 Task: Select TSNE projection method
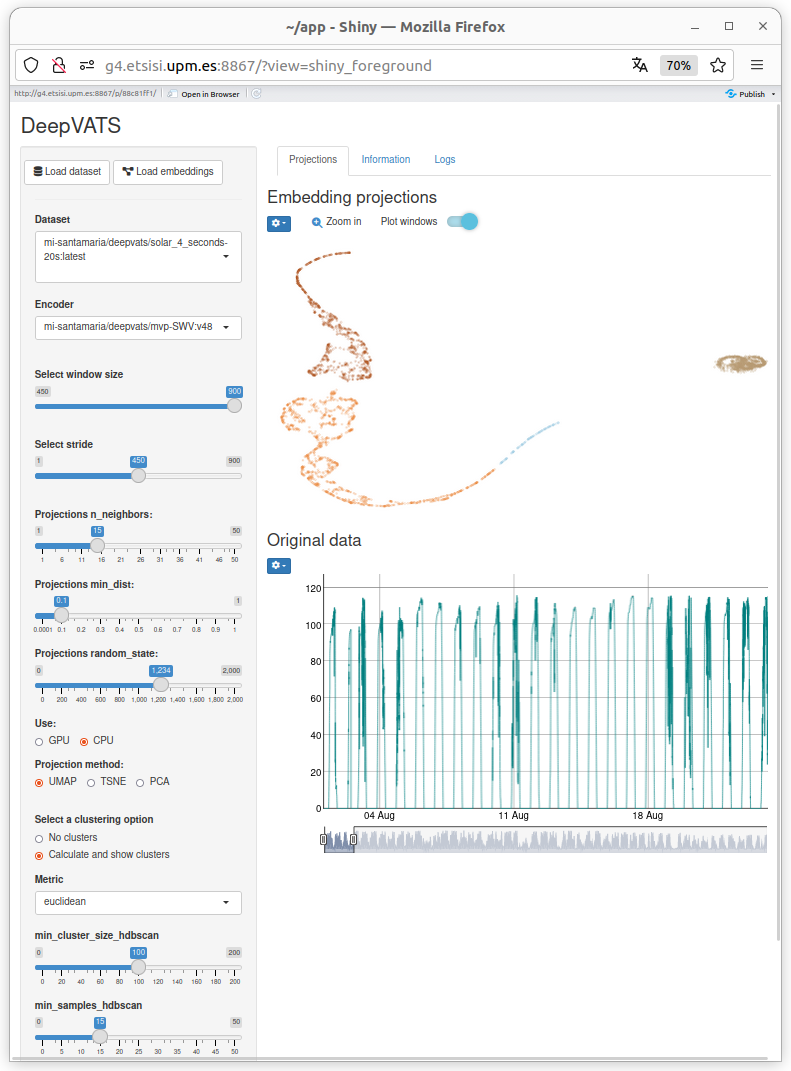coord(91,783)
